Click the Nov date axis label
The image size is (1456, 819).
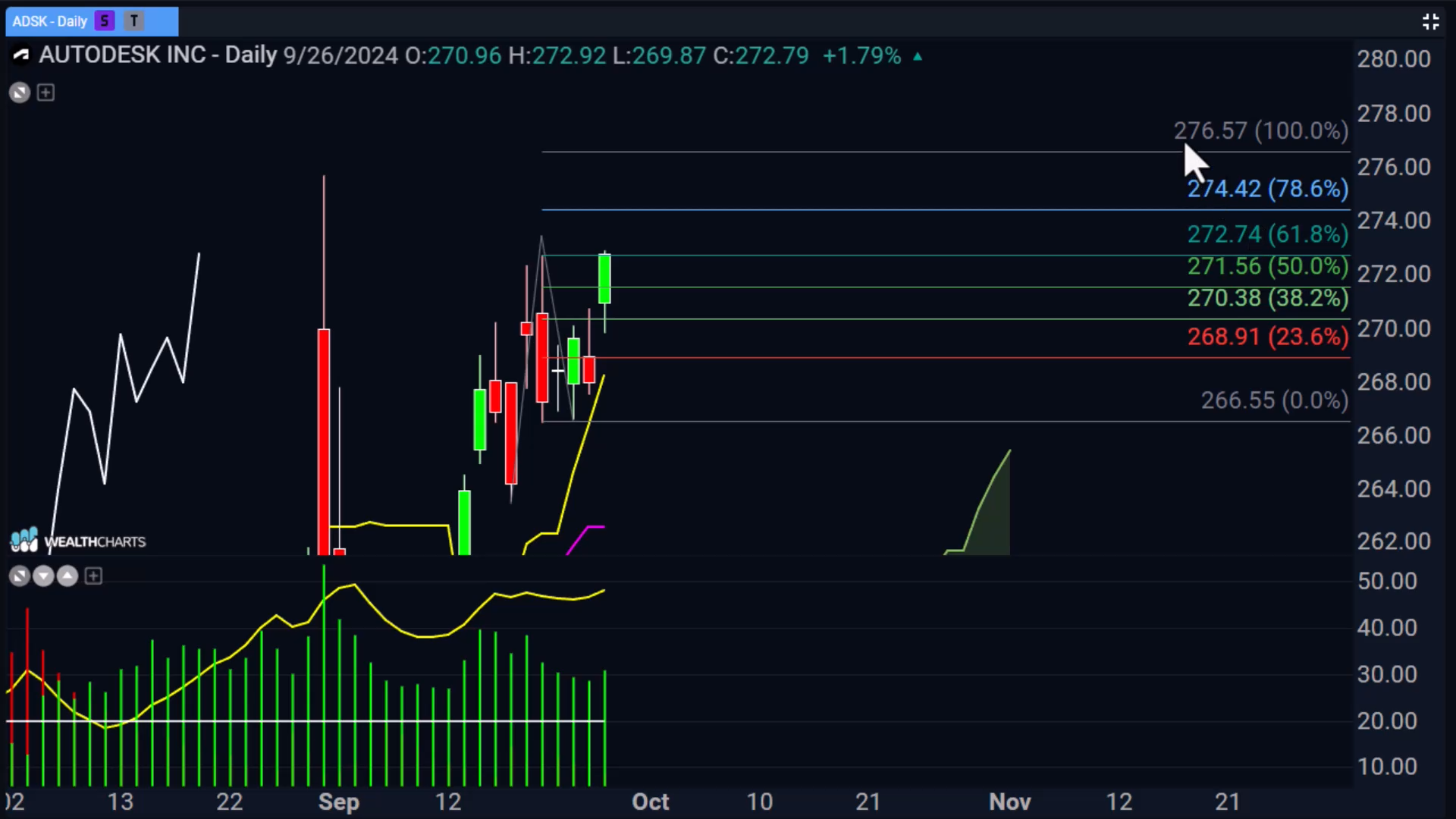click(x=1009, y=802)
